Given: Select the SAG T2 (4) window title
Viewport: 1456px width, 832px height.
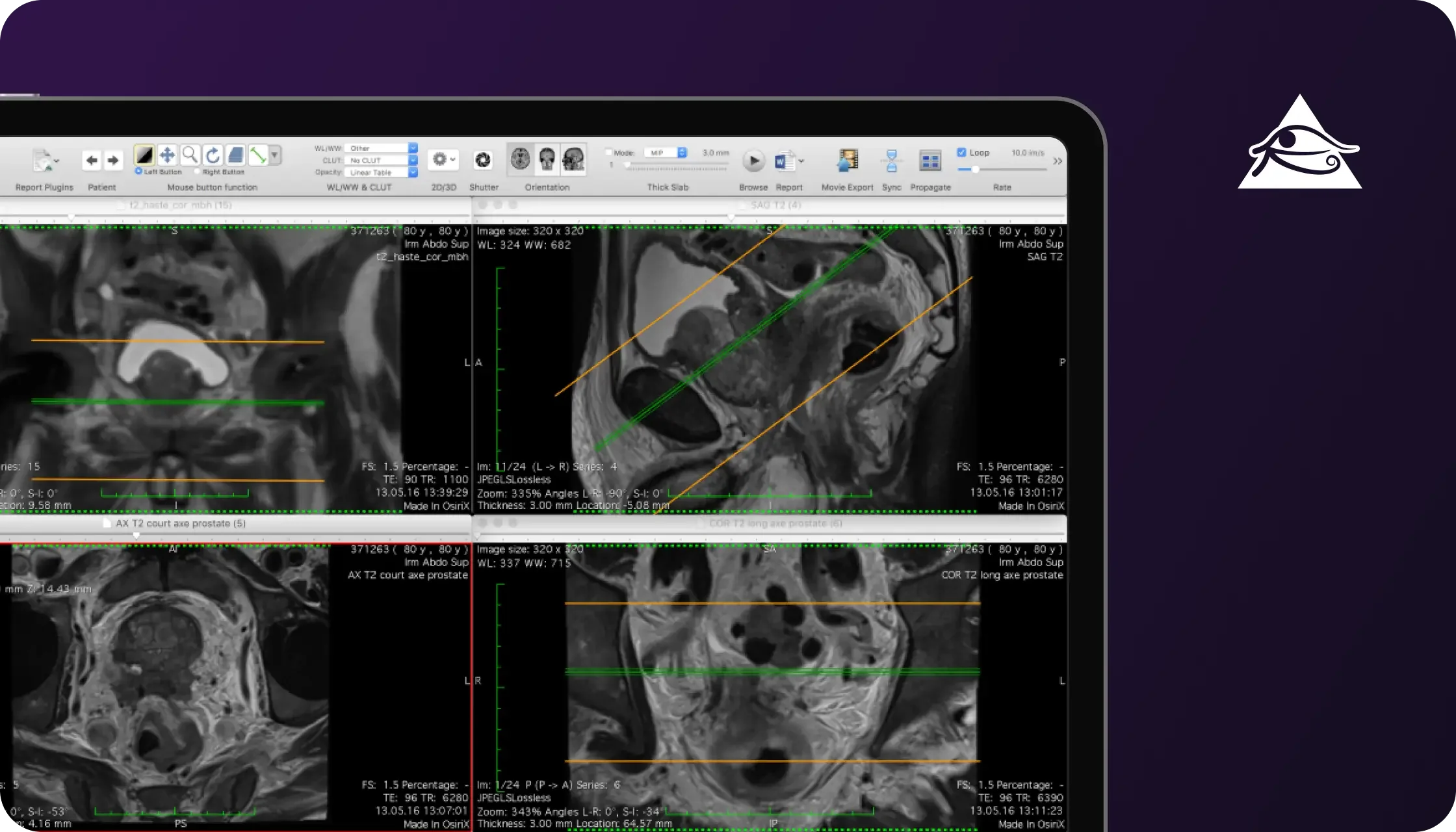Looking at the screenshot, I should pos(776,205).
